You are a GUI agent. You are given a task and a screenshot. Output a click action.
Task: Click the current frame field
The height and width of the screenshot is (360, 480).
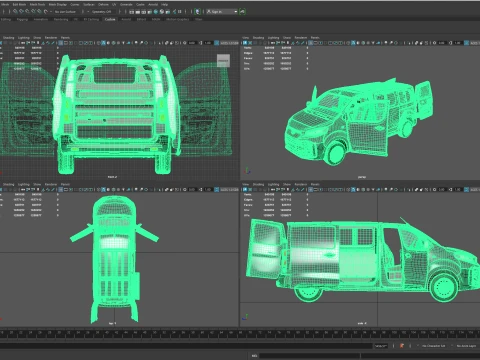point(381,346)
